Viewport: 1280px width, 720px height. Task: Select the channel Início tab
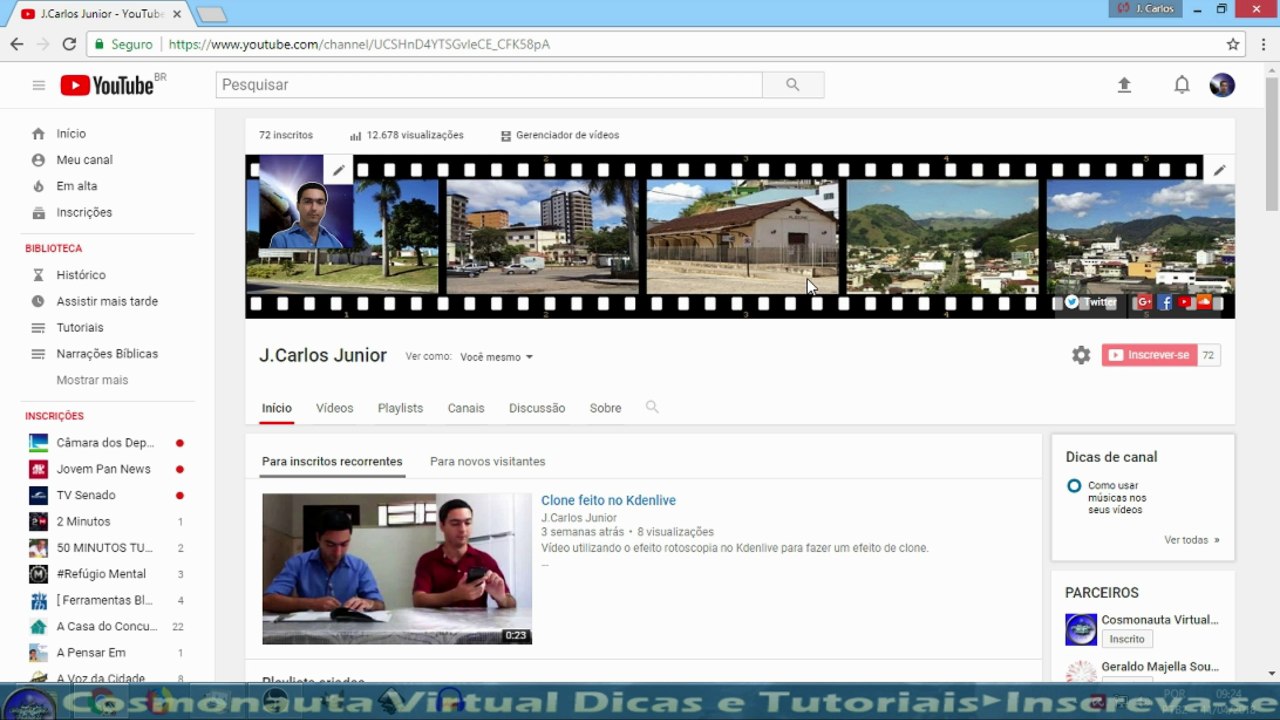pos(277,408)
